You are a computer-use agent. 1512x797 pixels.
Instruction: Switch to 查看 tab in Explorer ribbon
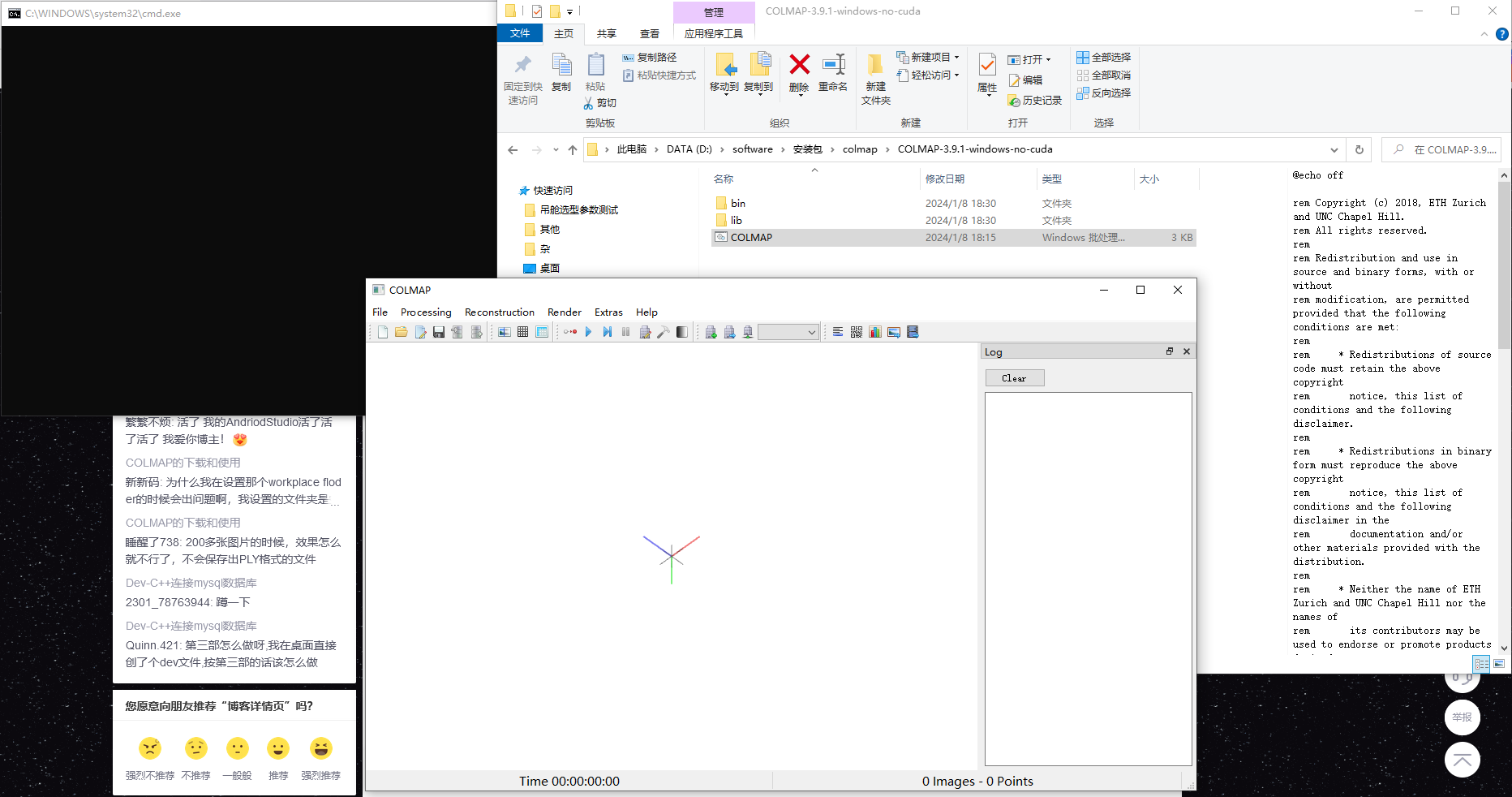[650, 34]
